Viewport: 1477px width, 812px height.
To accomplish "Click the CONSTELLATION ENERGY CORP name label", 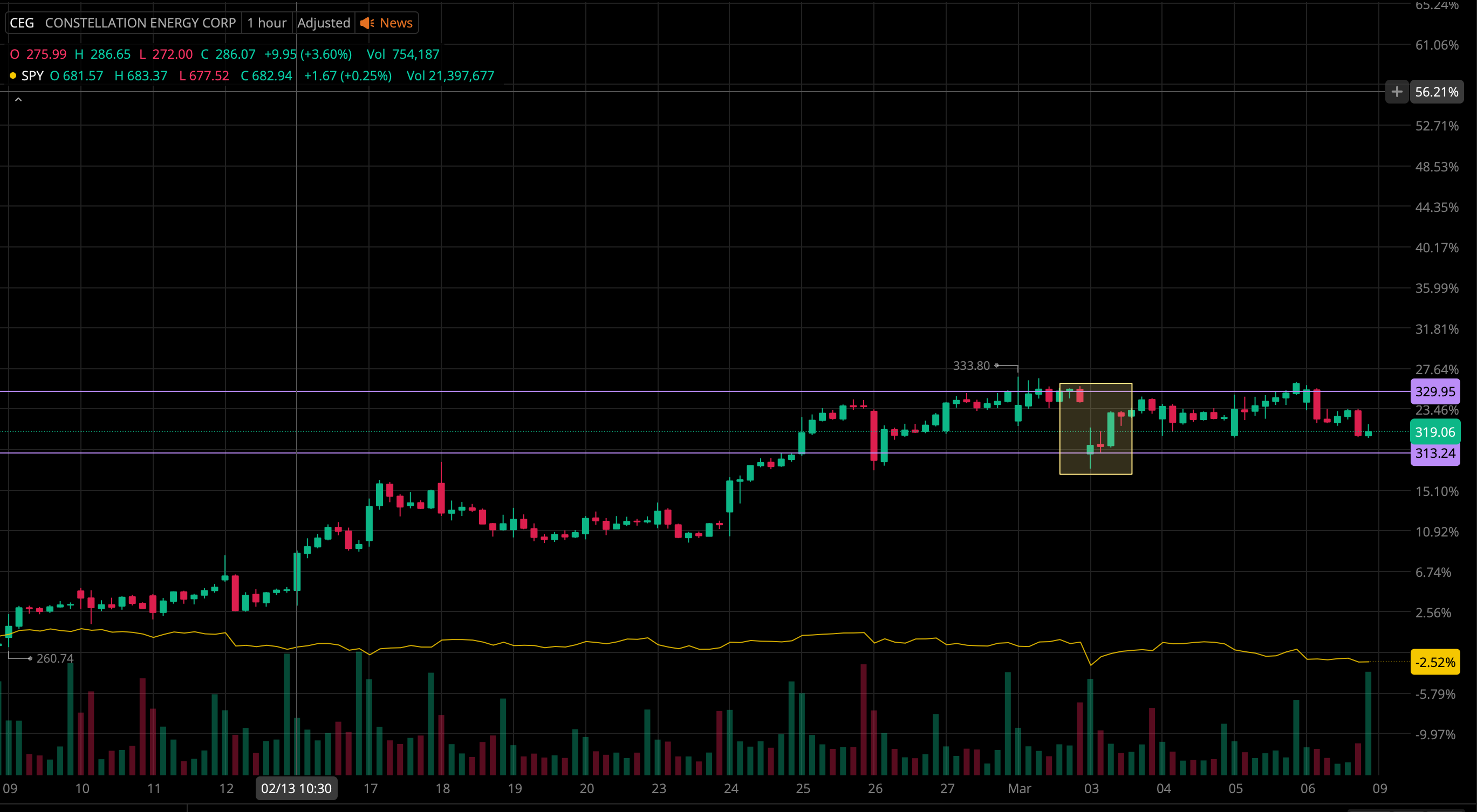I will click(140, 23).
